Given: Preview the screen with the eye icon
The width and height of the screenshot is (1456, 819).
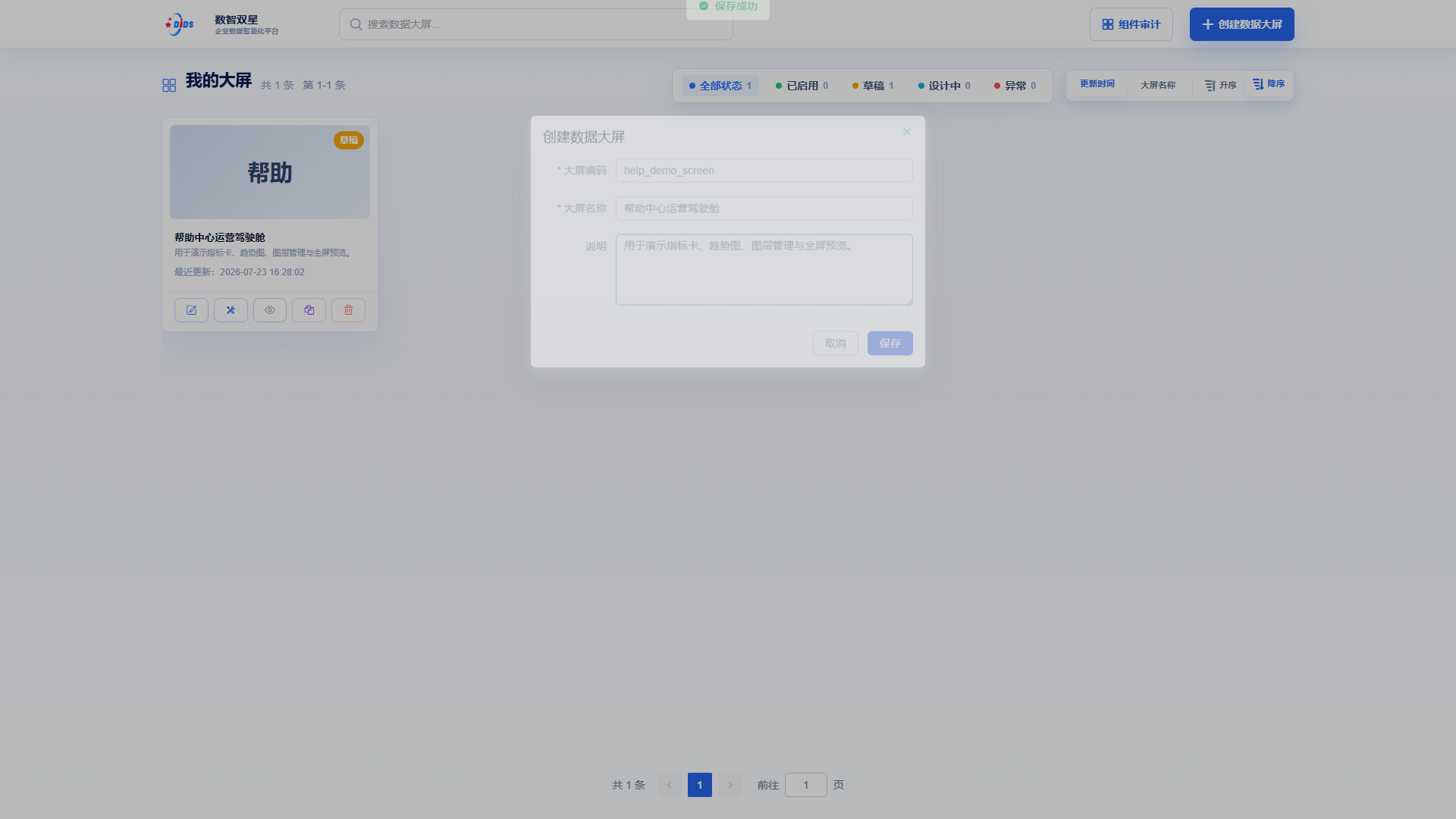Looking at the screenshot, I should [270, 310].
